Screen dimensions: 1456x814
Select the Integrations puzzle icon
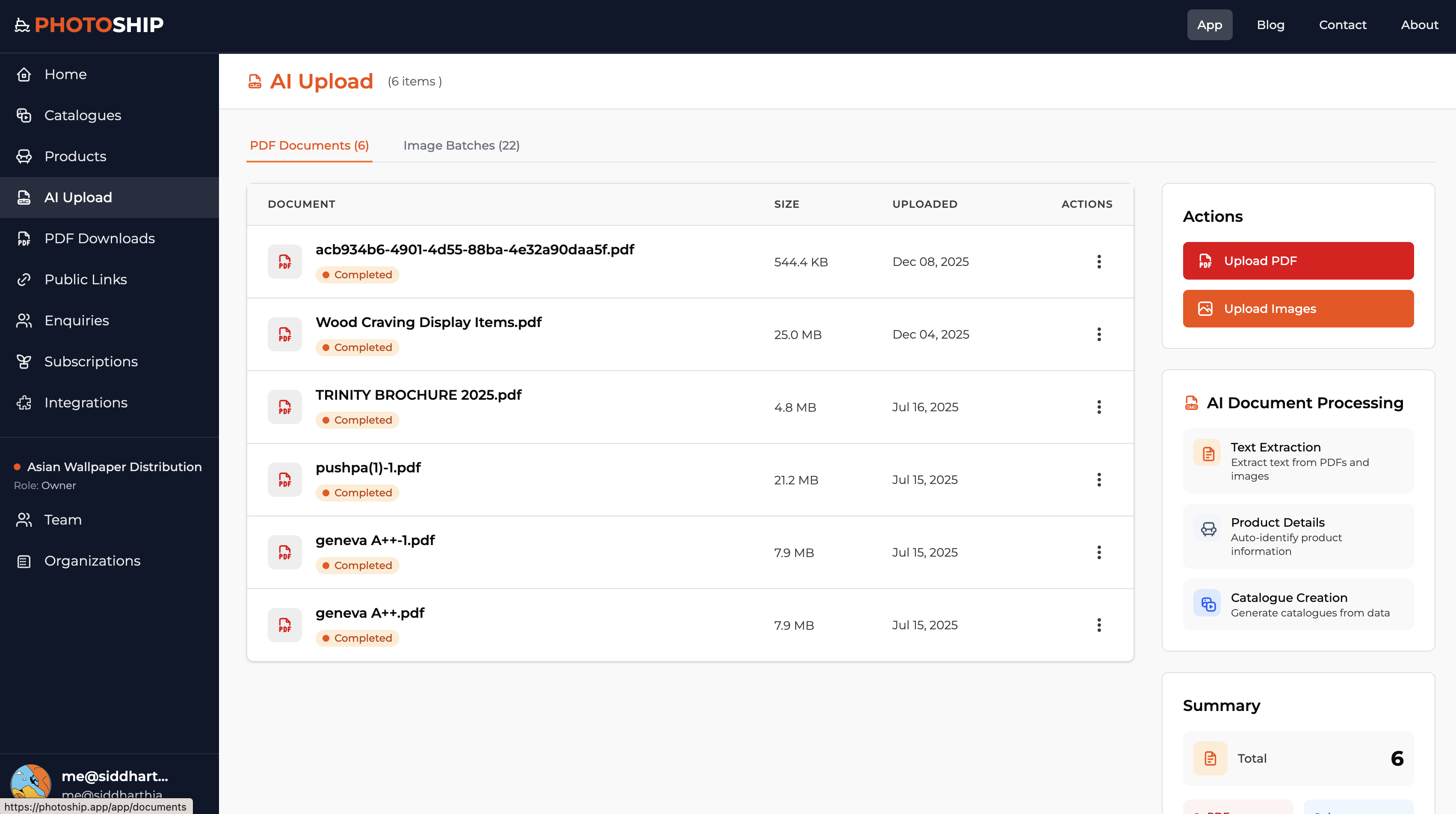click(24, 402)
